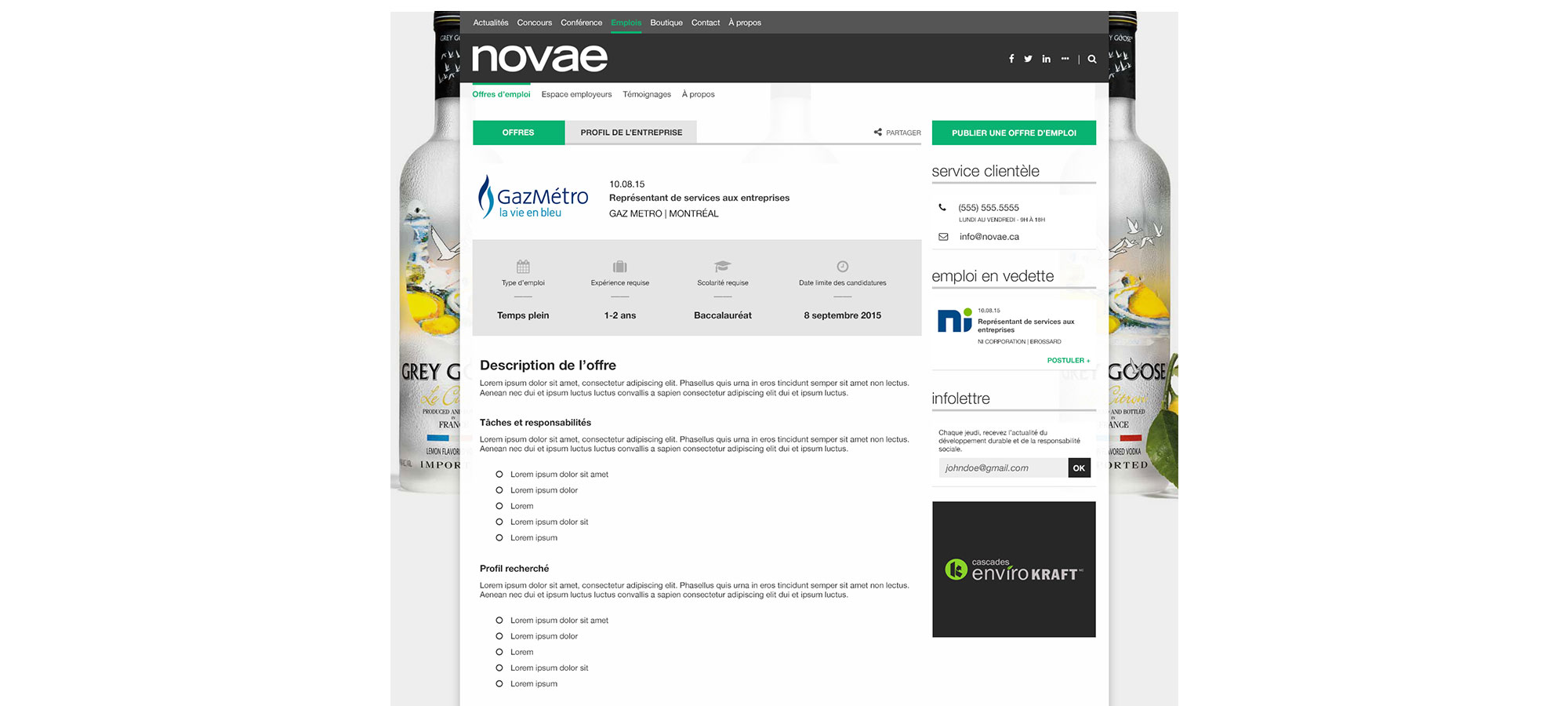Click the Partager share icon
This screenshot has width=1568, height=706.
tap(878, 133)
